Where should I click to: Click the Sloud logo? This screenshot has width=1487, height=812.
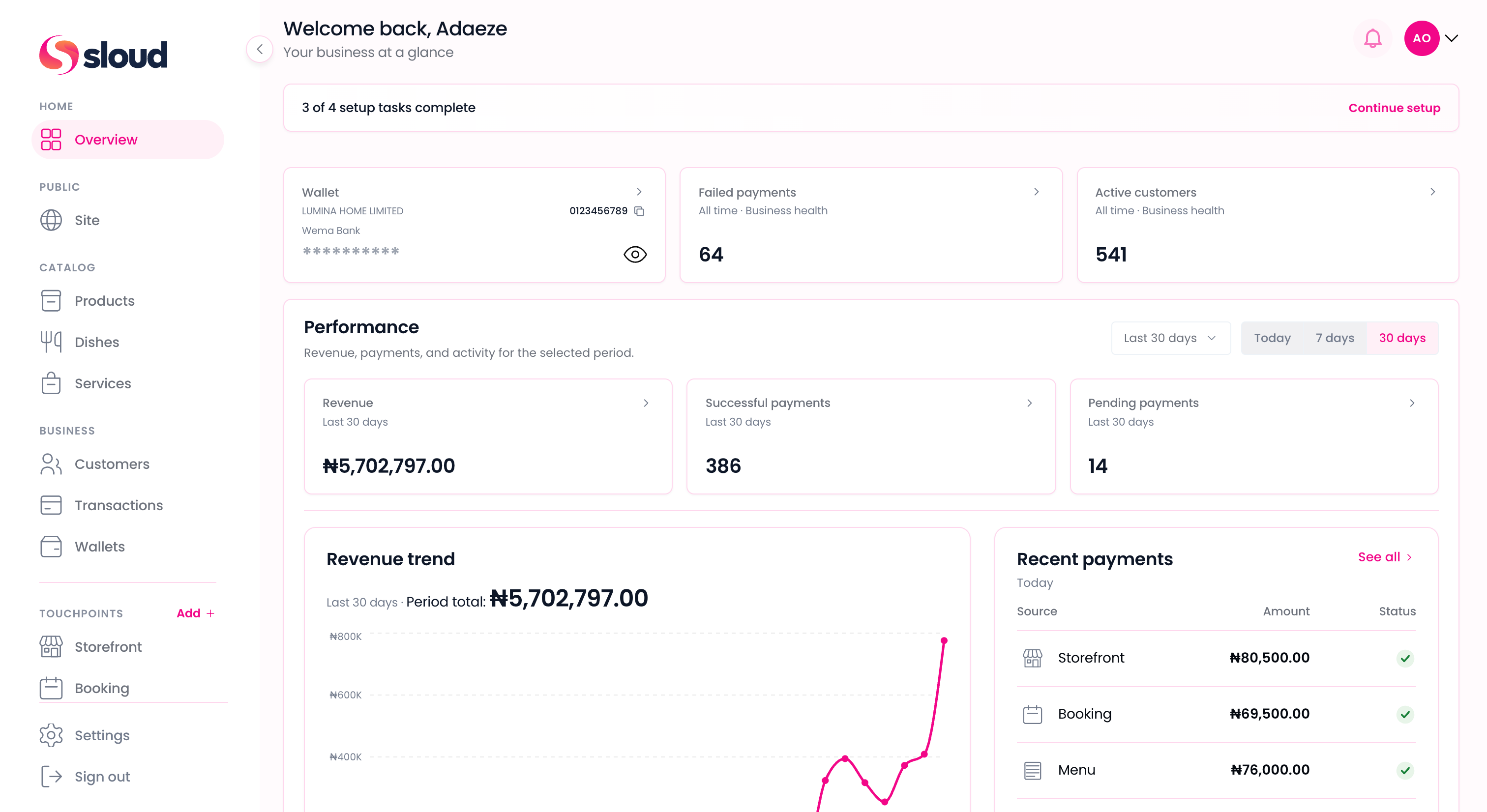[x=103, y=55]
